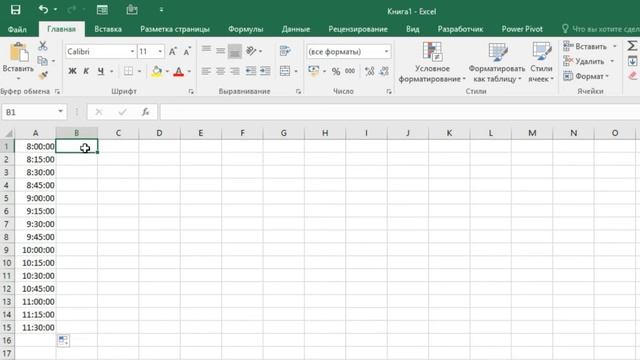The height and width of the screenshot is (360, 640).
Task: Switch to Разметка страницы tab
Action: coord(175,29)
